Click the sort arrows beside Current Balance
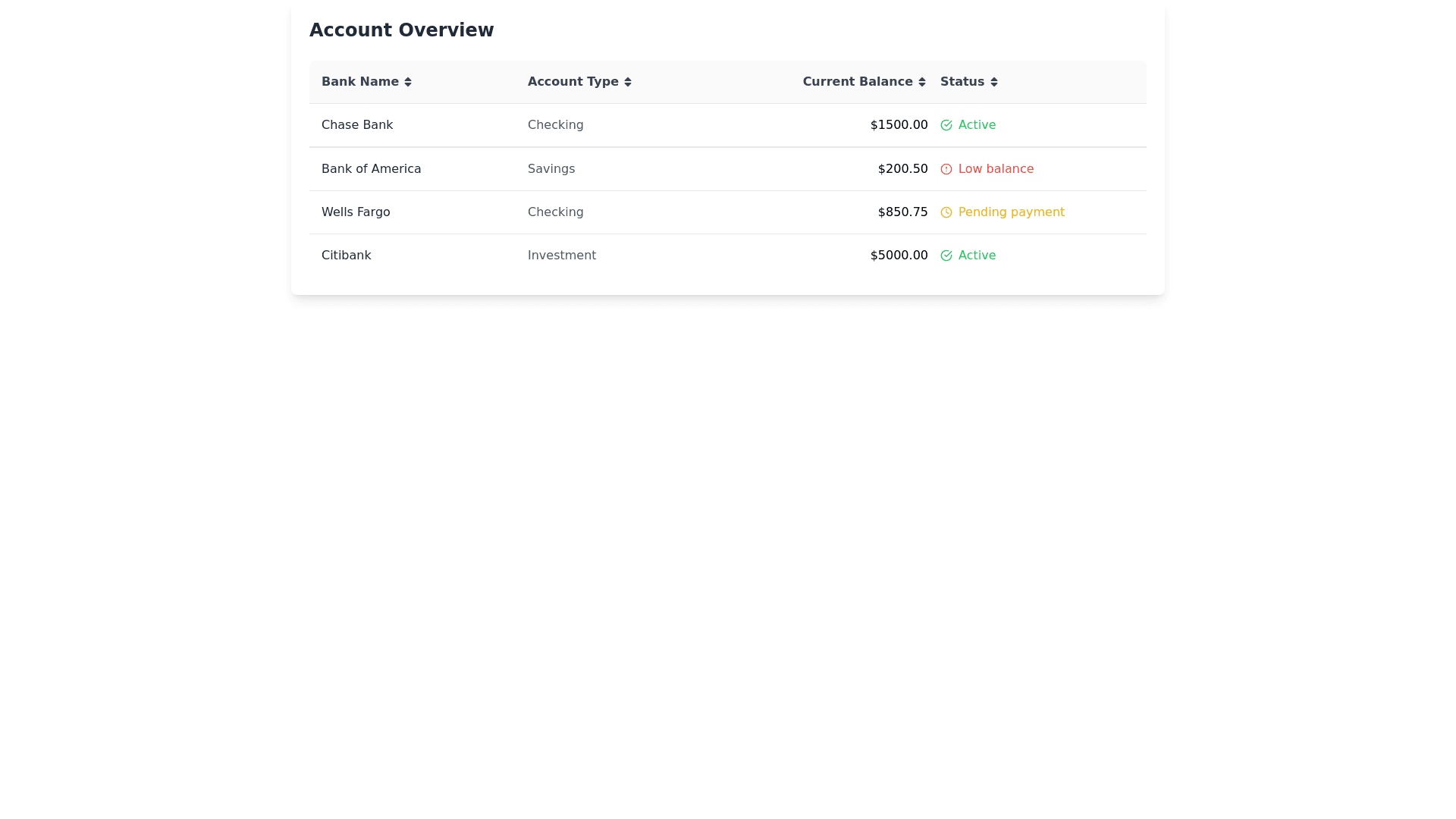The height and width of the screenshot is (819, 1456). pyautogui.click(x=922, y=82)
